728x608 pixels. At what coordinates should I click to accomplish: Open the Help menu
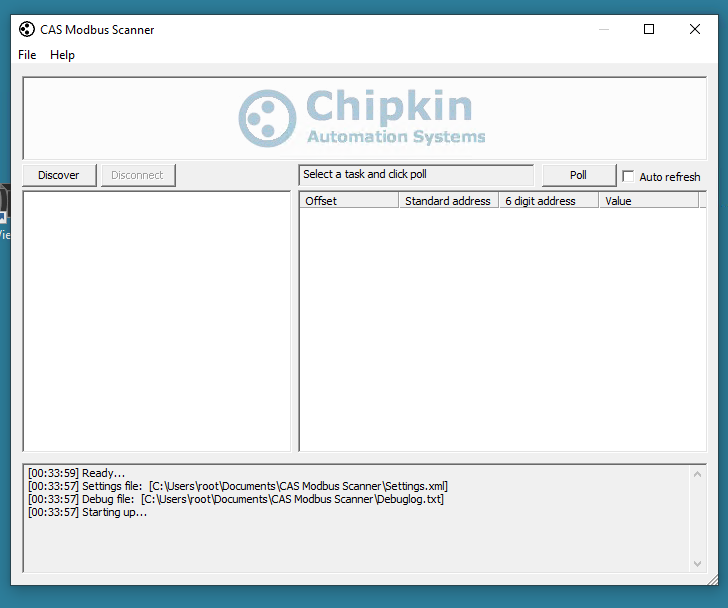pyautogui.click(x=62, y=55)
